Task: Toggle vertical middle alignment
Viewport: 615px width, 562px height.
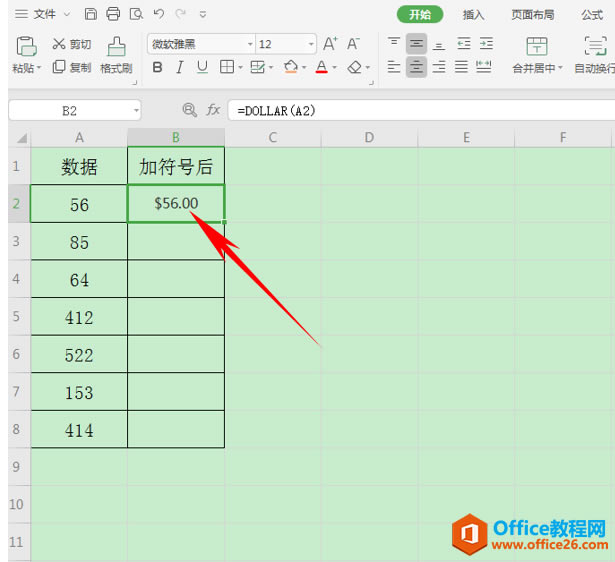Action: pos(416,44)
